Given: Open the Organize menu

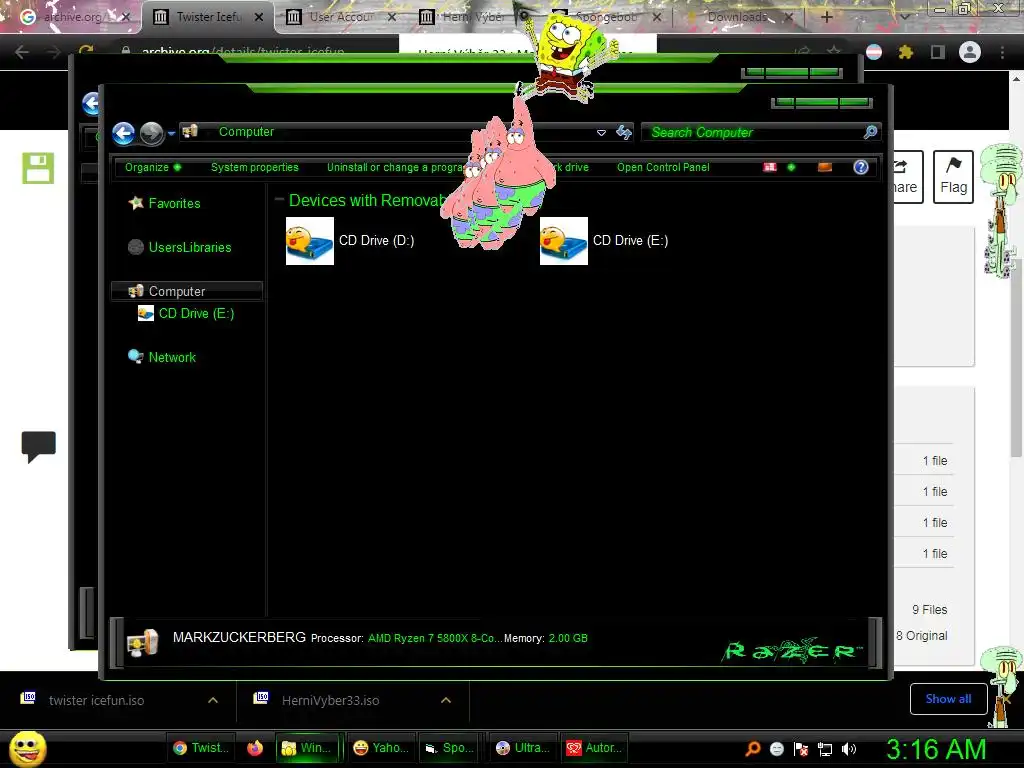Looking at the screenshot, I should [153, 167].
